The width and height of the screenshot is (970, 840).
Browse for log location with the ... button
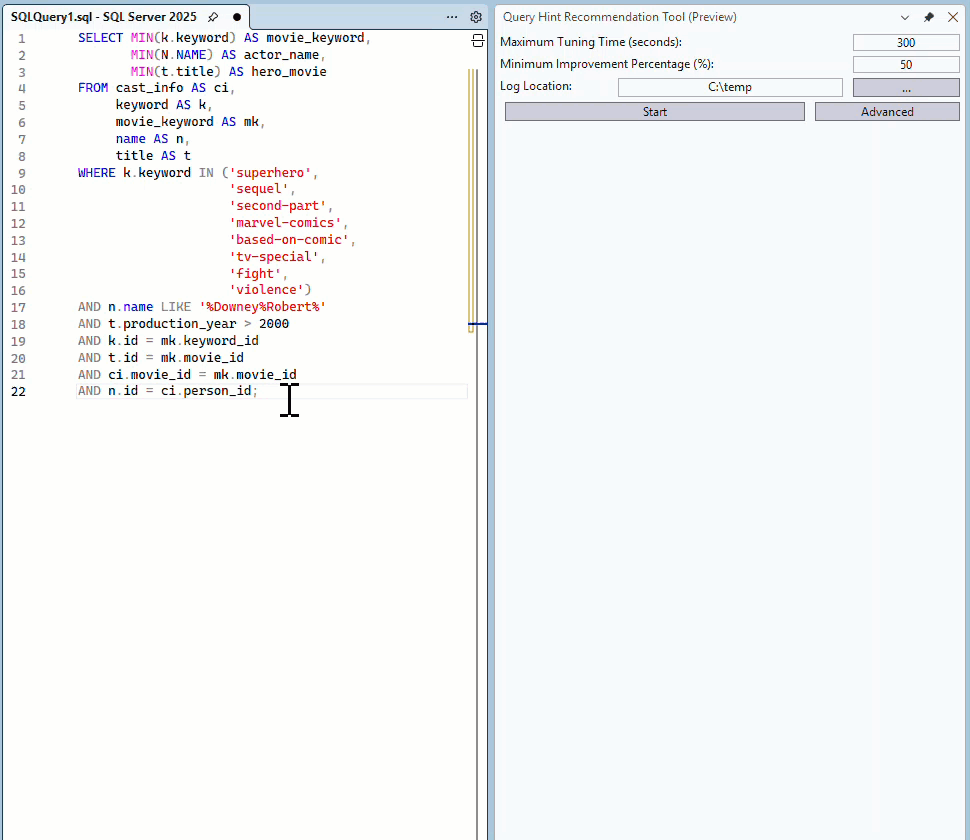coord(906,88)
